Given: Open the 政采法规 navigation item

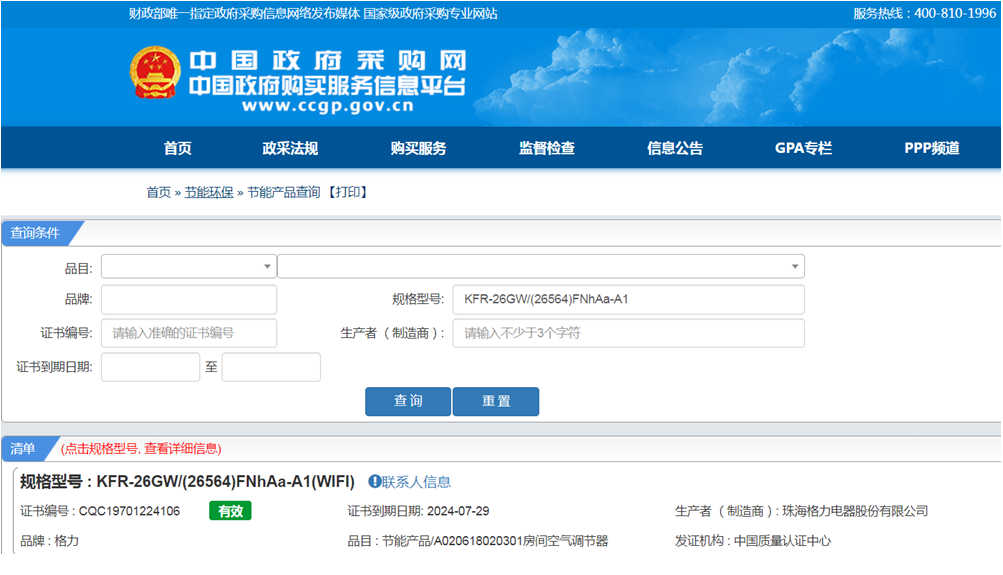Looking at the screenshot, I should point(290,148).
